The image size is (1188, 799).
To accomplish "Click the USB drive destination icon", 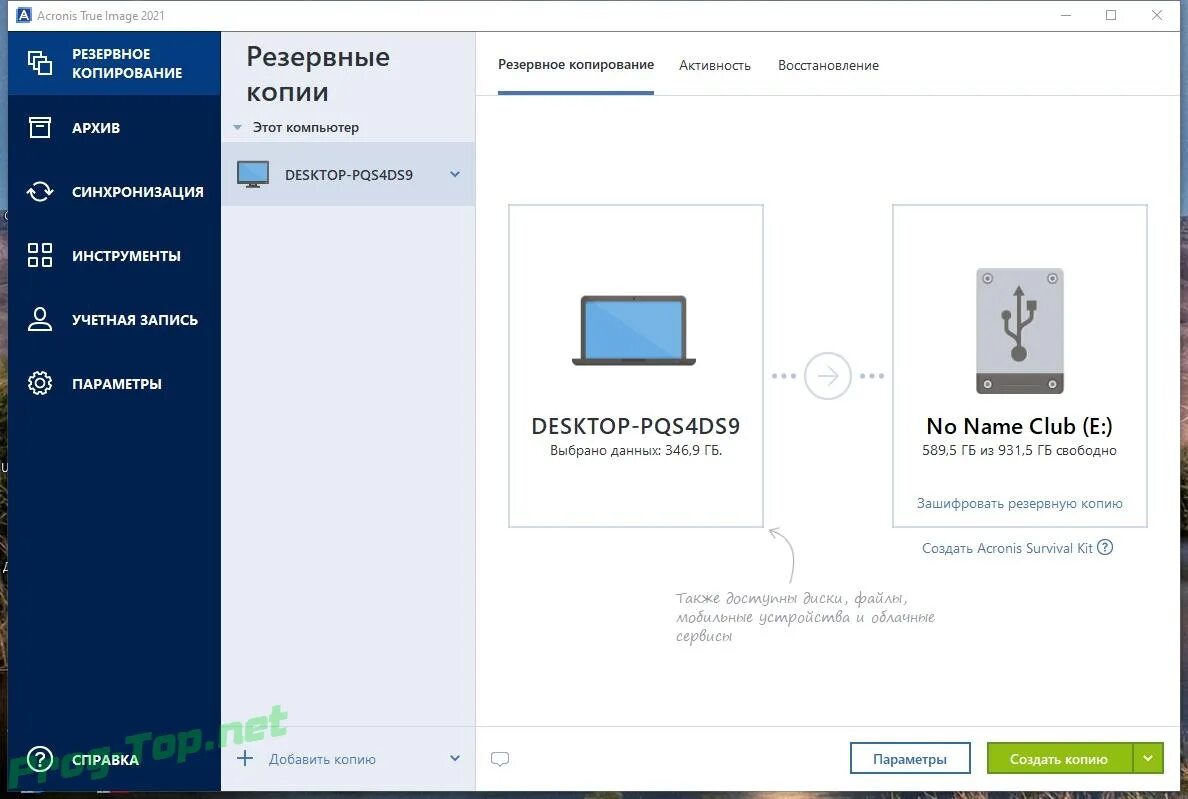I will [x=1019, y=330].
